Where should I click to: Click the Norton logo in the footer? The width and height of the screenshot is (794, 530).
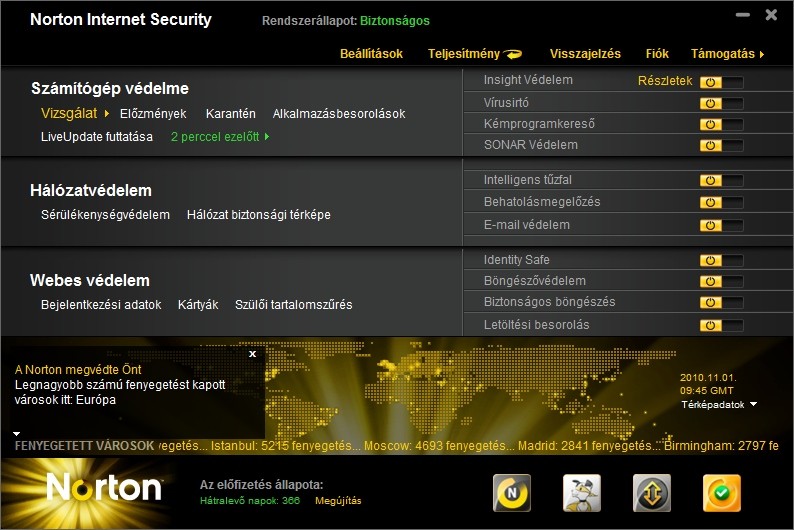(104, 488)
